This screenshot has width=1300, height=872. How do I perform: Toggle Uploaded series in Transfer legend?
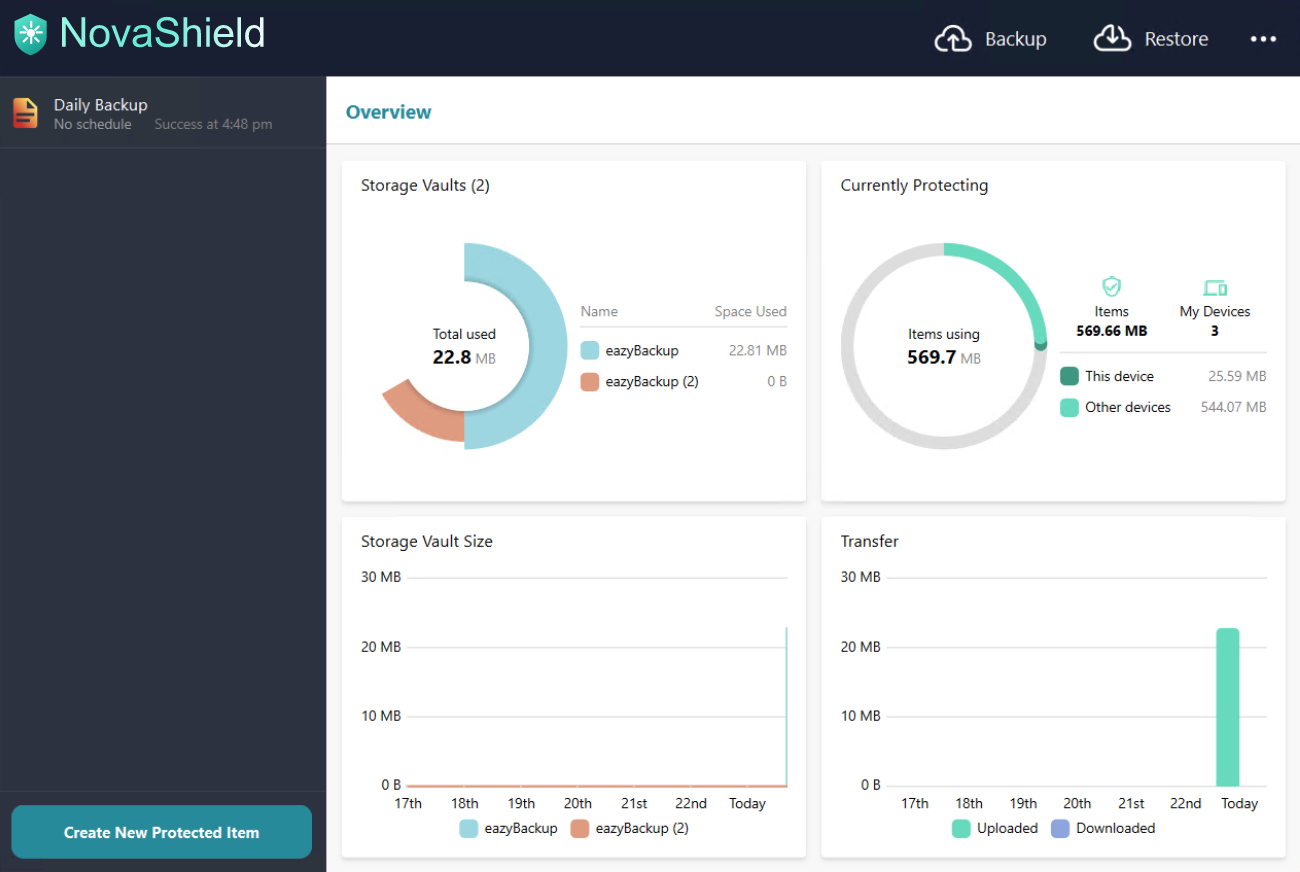[x=995, y=828]
